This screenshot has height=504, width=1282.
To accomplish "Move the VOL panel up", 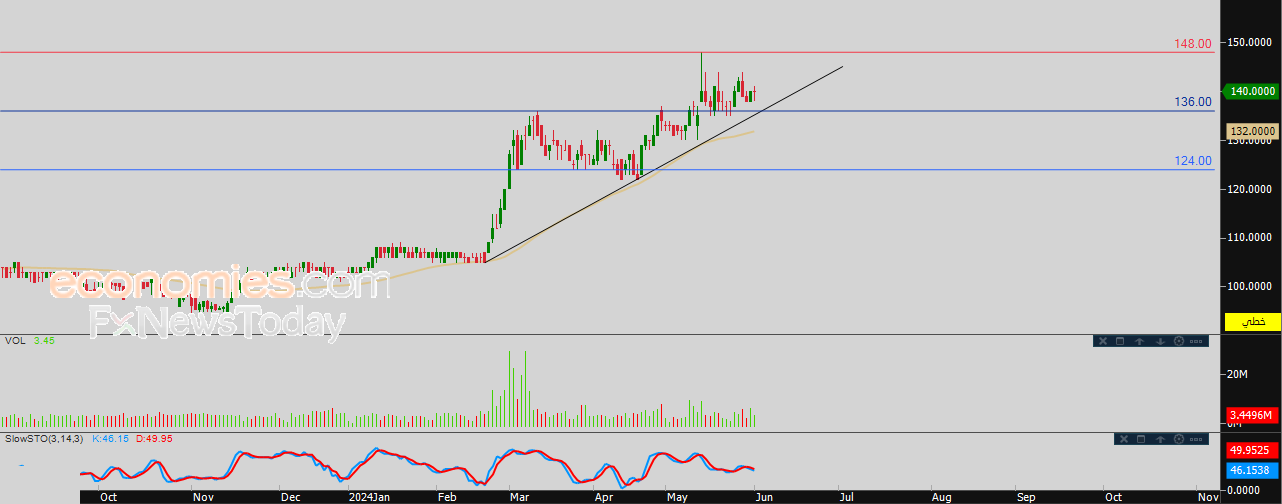I will [x=1139, y=341].
